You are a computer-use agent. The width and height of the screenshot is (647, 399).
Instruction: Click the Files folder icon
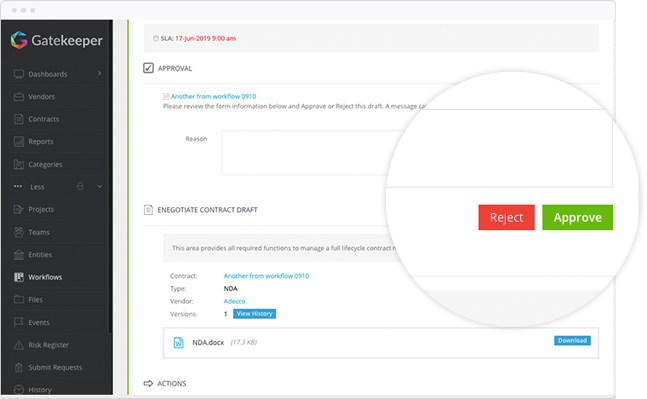click(x=19, y=299)
